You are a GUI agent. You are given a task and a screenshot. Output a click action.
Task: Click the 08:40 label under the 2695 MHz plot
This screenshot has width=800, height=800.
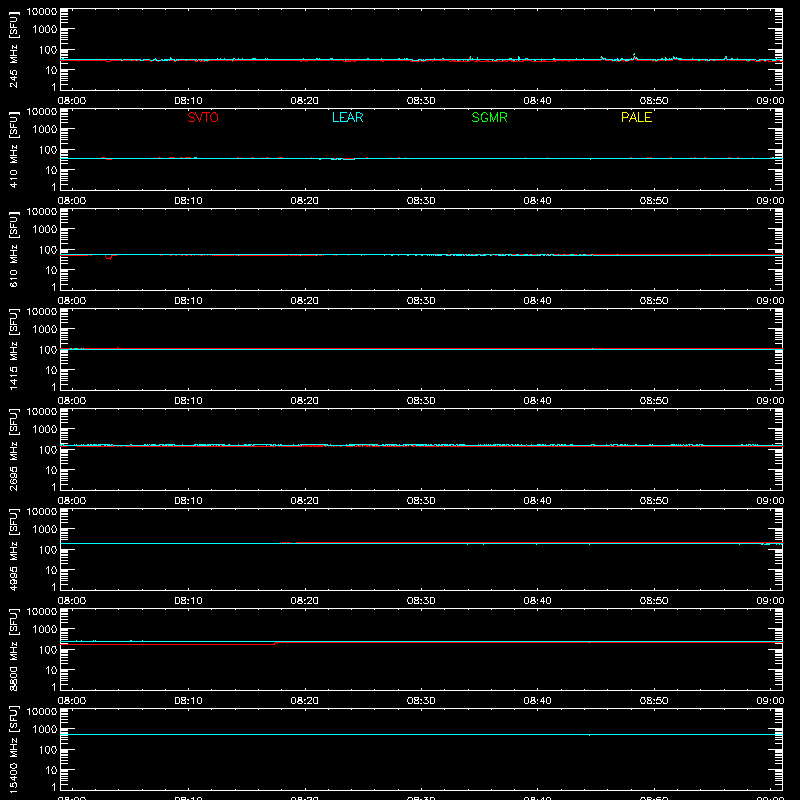(x=537, y=501)
